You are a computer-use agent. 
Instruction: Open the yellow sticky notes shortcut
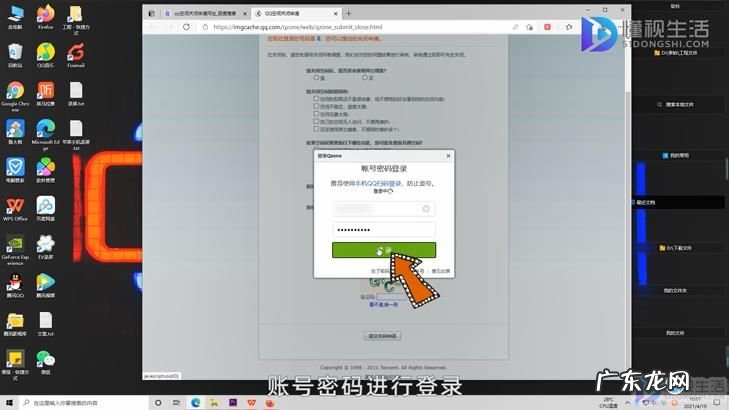[15, 365]
